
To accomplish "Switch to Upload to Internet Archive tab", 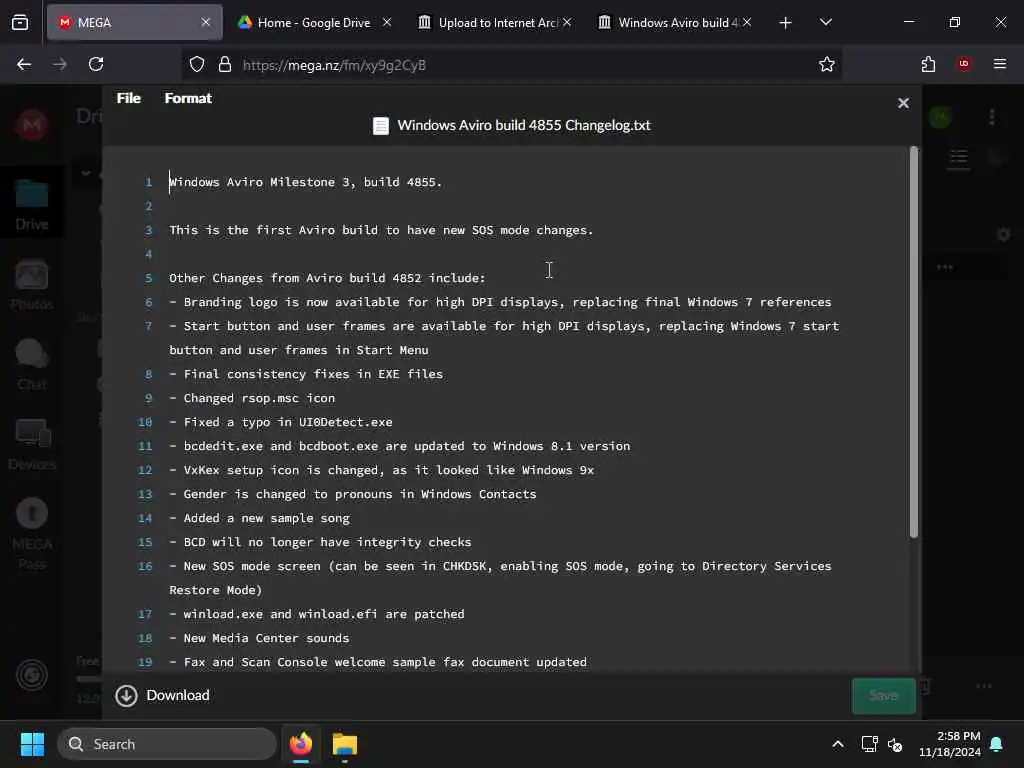I will (x=494, y=22).
